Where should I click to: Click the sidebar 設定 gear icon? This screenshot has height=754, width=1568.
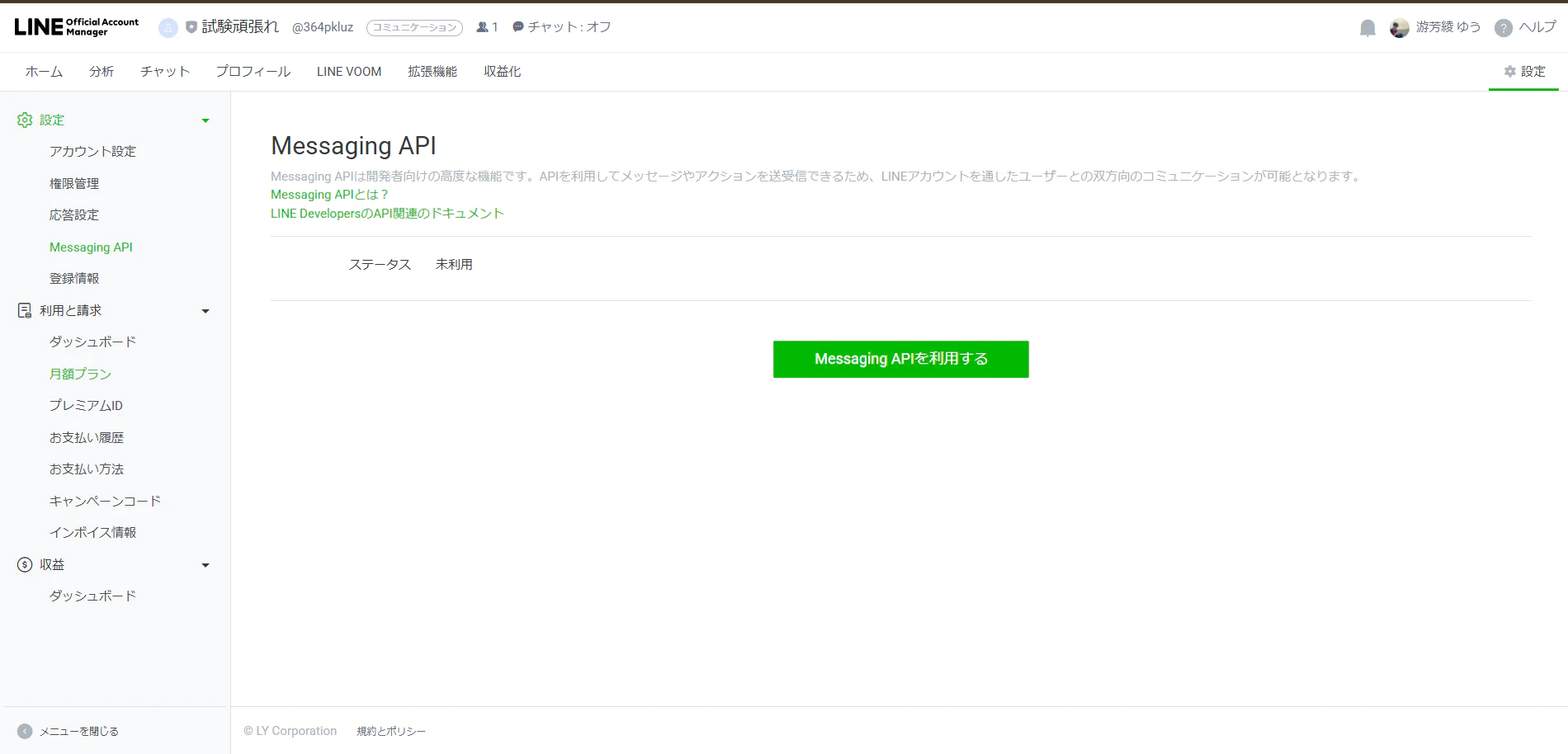[x=25, y=120]
